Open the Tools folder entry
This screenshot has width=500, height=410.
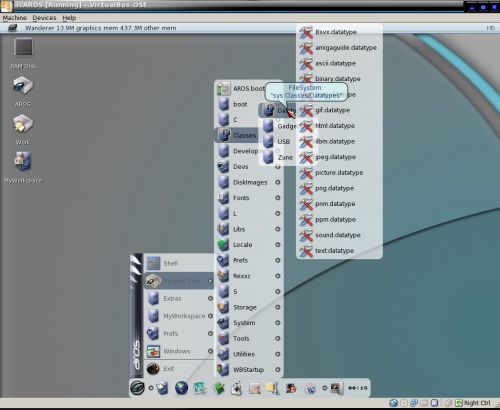click(249, 338)
